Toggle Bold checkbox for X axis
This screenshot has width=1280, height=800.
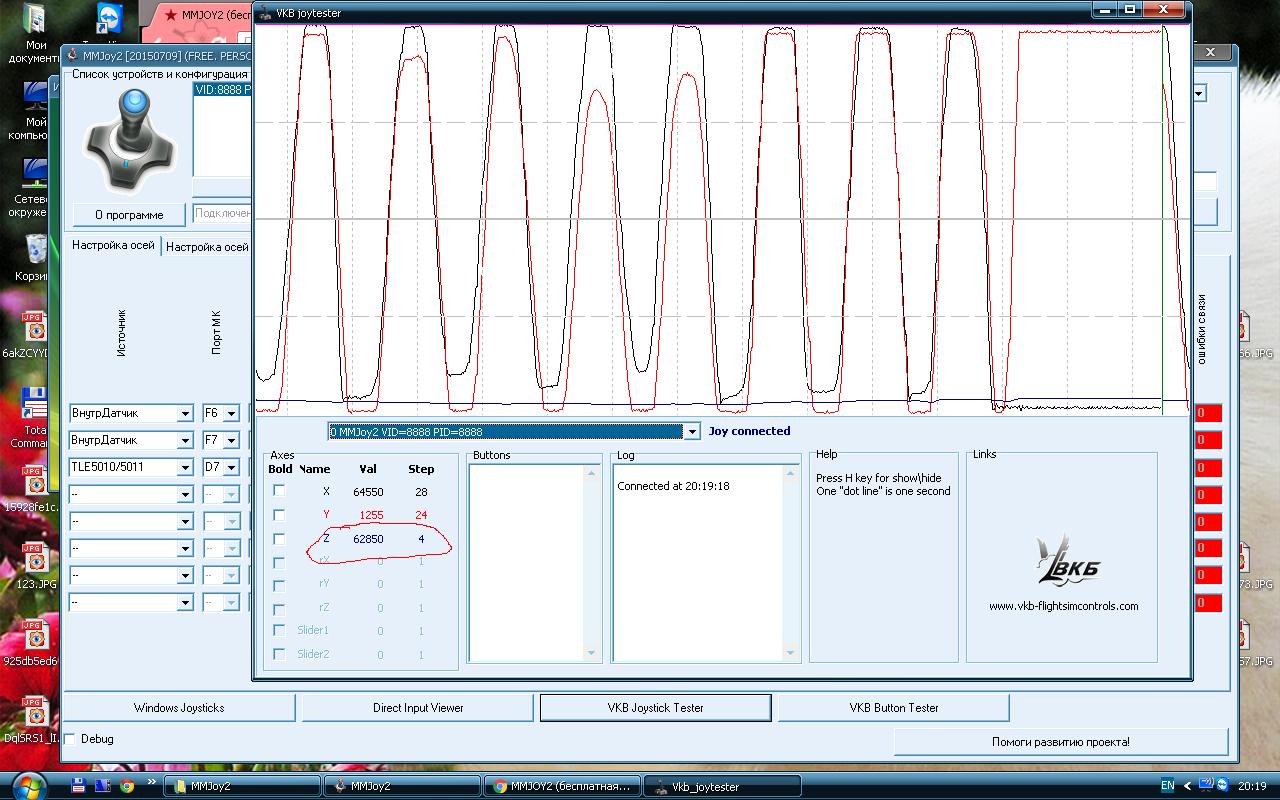[x=279, y=490]
